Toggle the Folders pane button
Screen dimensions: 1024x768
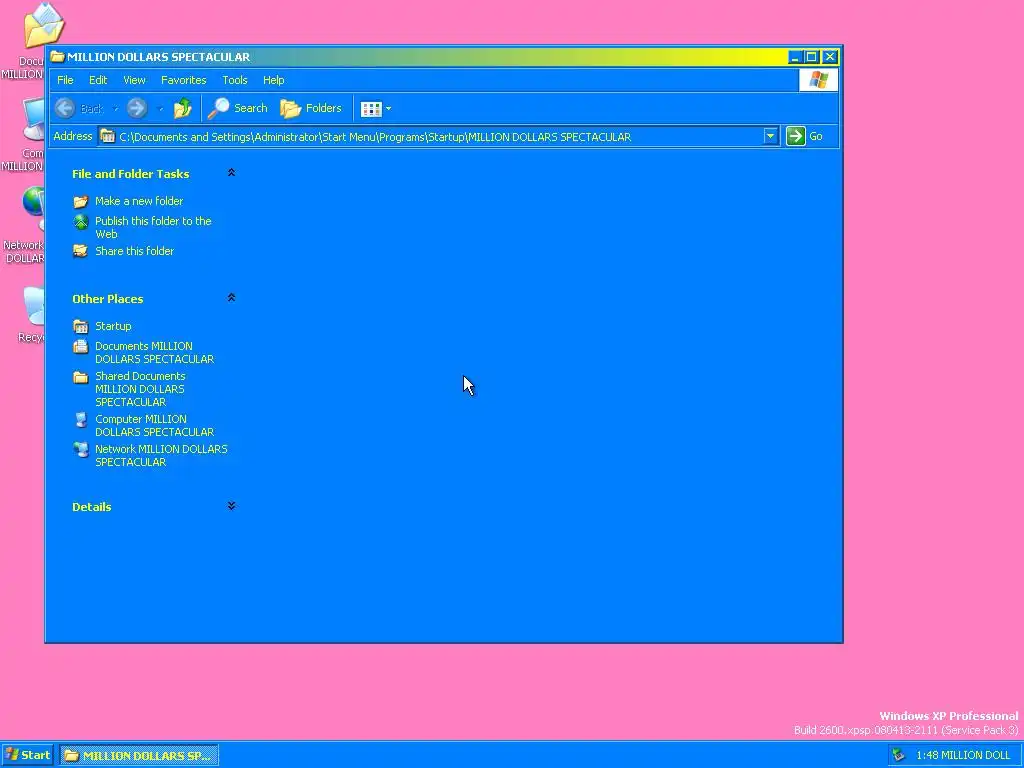click(x=311, y=108)
